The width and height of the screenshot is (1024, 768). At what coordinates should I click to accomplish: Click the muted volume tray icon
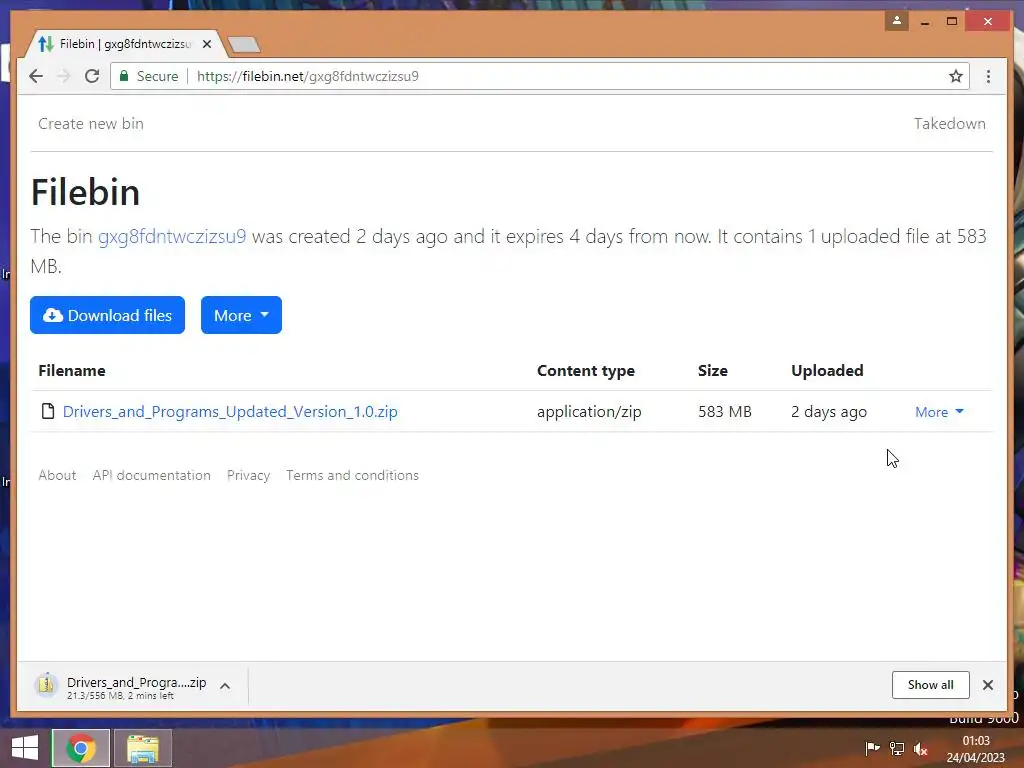(x=921, y=748)
